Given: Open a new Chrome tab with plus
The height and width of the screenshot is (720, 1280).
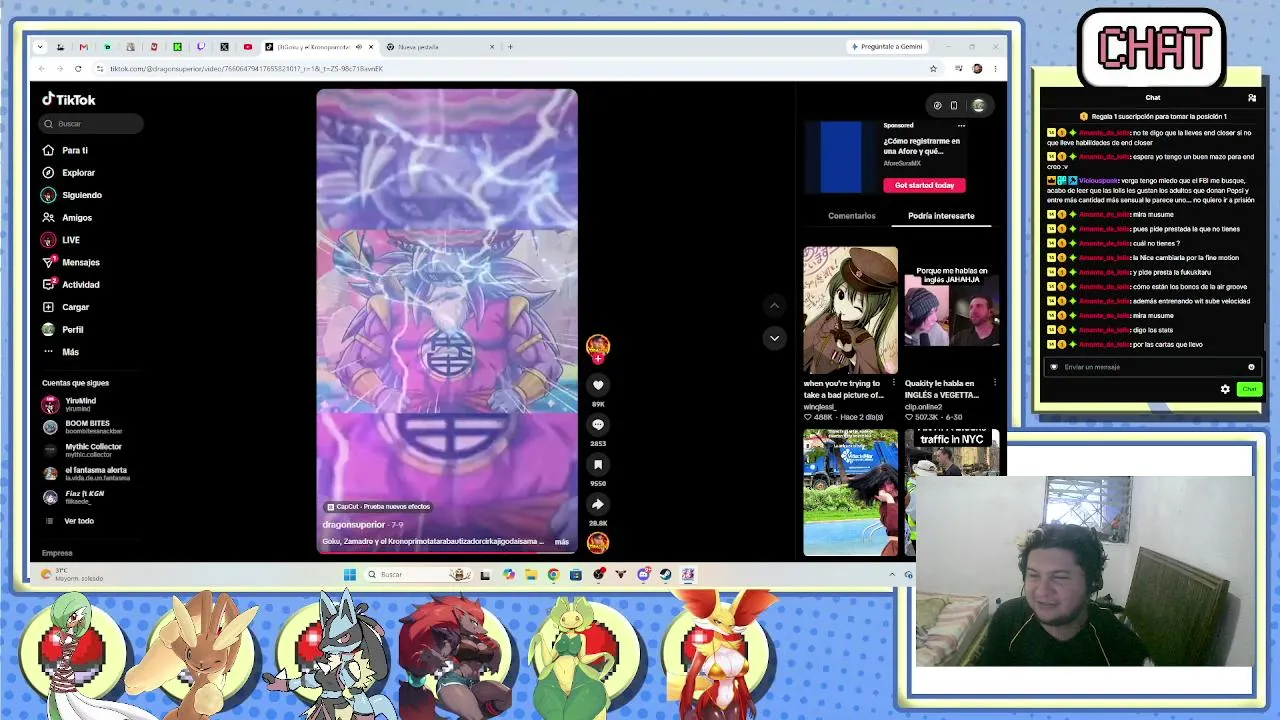Looking at the screenshot, I should 510,47.
